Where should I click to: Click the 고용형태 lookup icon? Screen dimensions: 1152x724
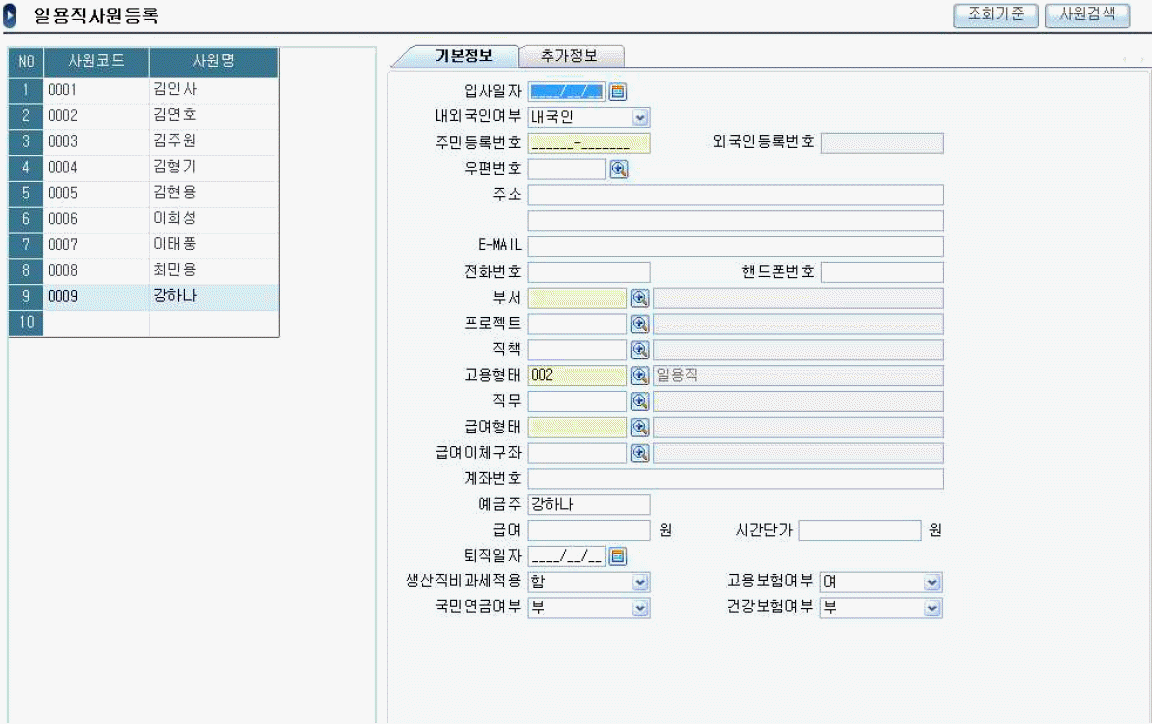640,376
